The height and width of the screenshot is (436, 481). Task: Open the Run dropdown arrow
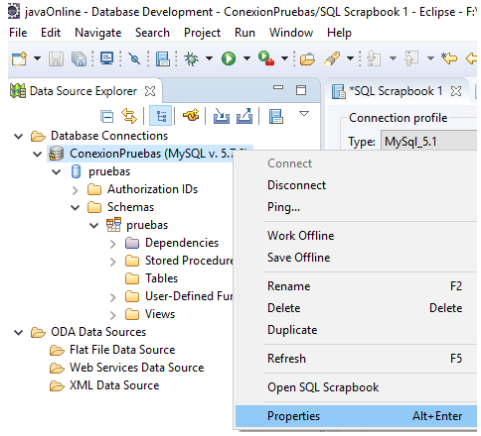click(x=247, y=59)
